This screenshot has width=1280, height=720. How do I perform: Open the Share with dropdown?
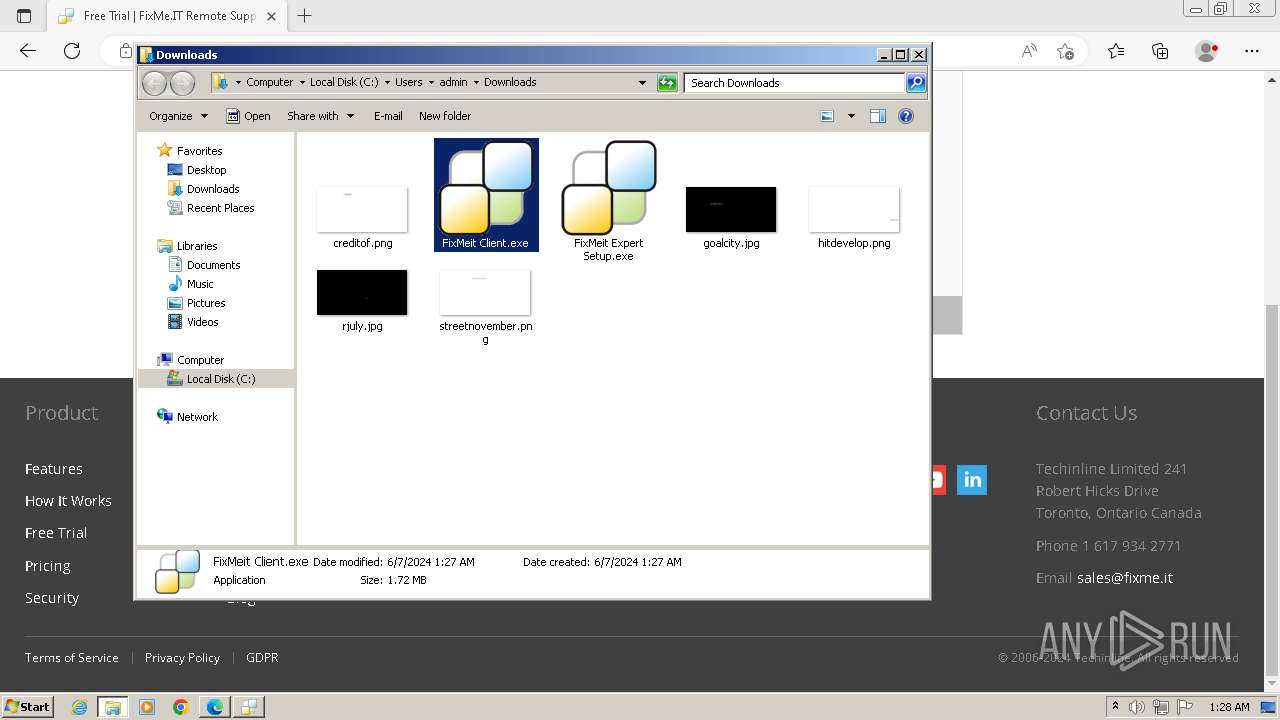coord(320,116)
